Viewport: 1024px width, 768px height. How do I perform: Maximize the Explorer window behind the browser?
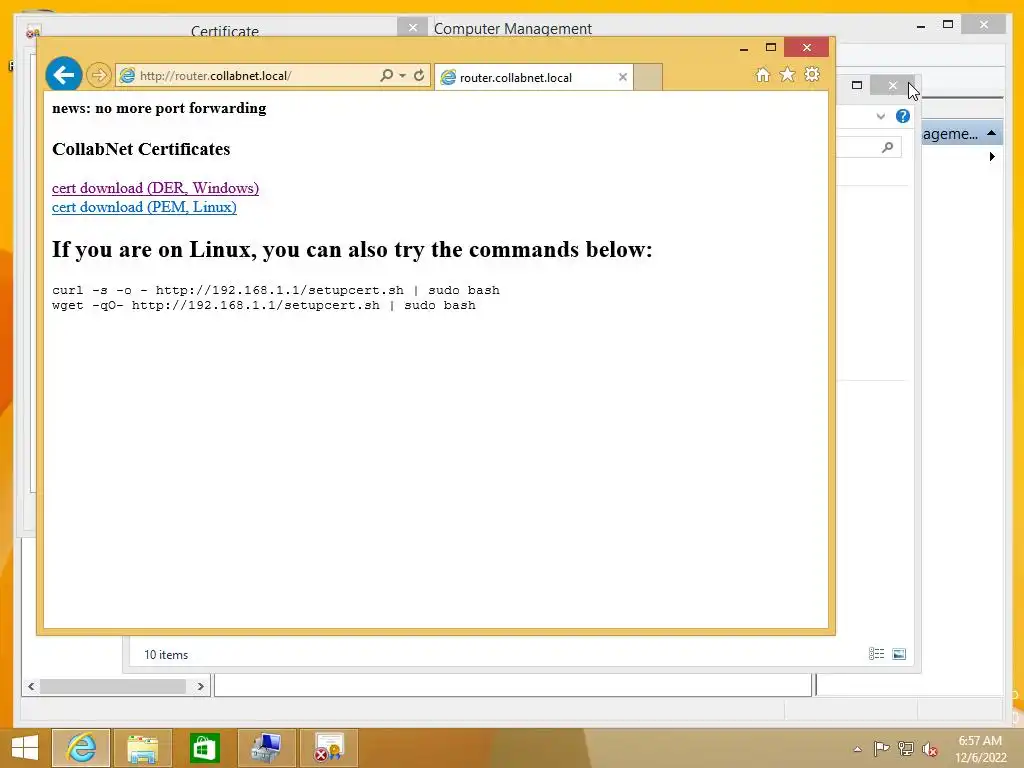[x=857, y=85]
